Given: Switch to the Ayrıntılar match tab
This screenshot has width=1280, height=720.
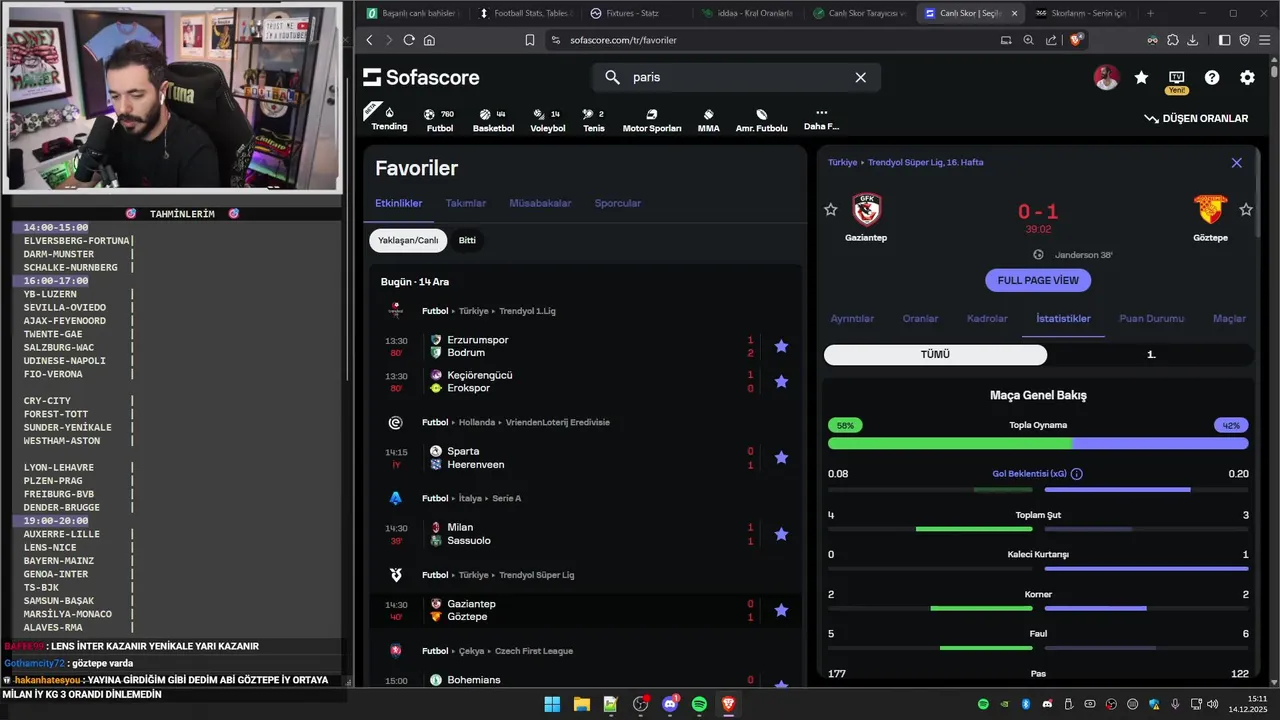Looking at the screenshot, I should [852, 319].
